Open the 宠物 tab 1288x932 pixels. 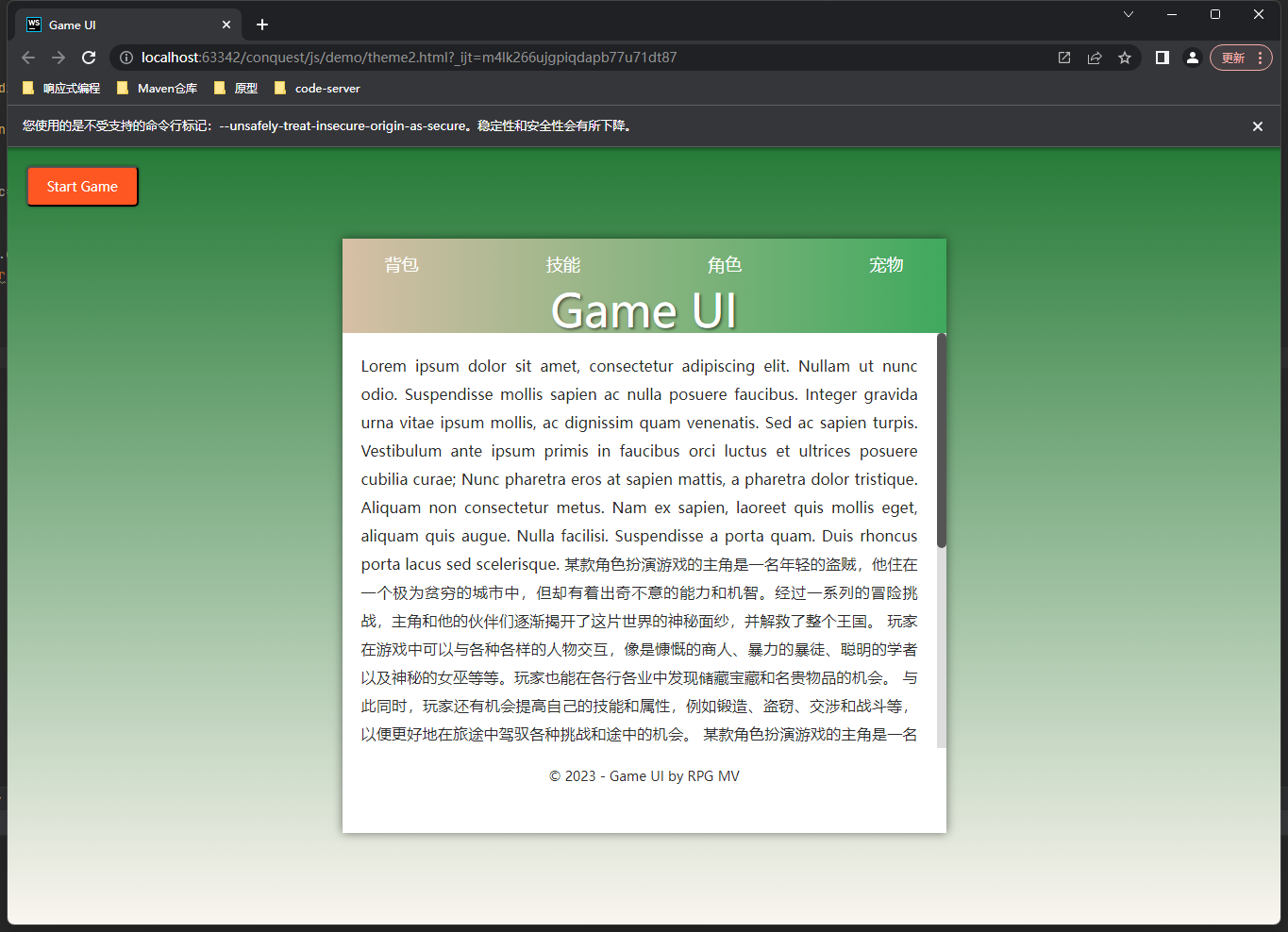886,265
